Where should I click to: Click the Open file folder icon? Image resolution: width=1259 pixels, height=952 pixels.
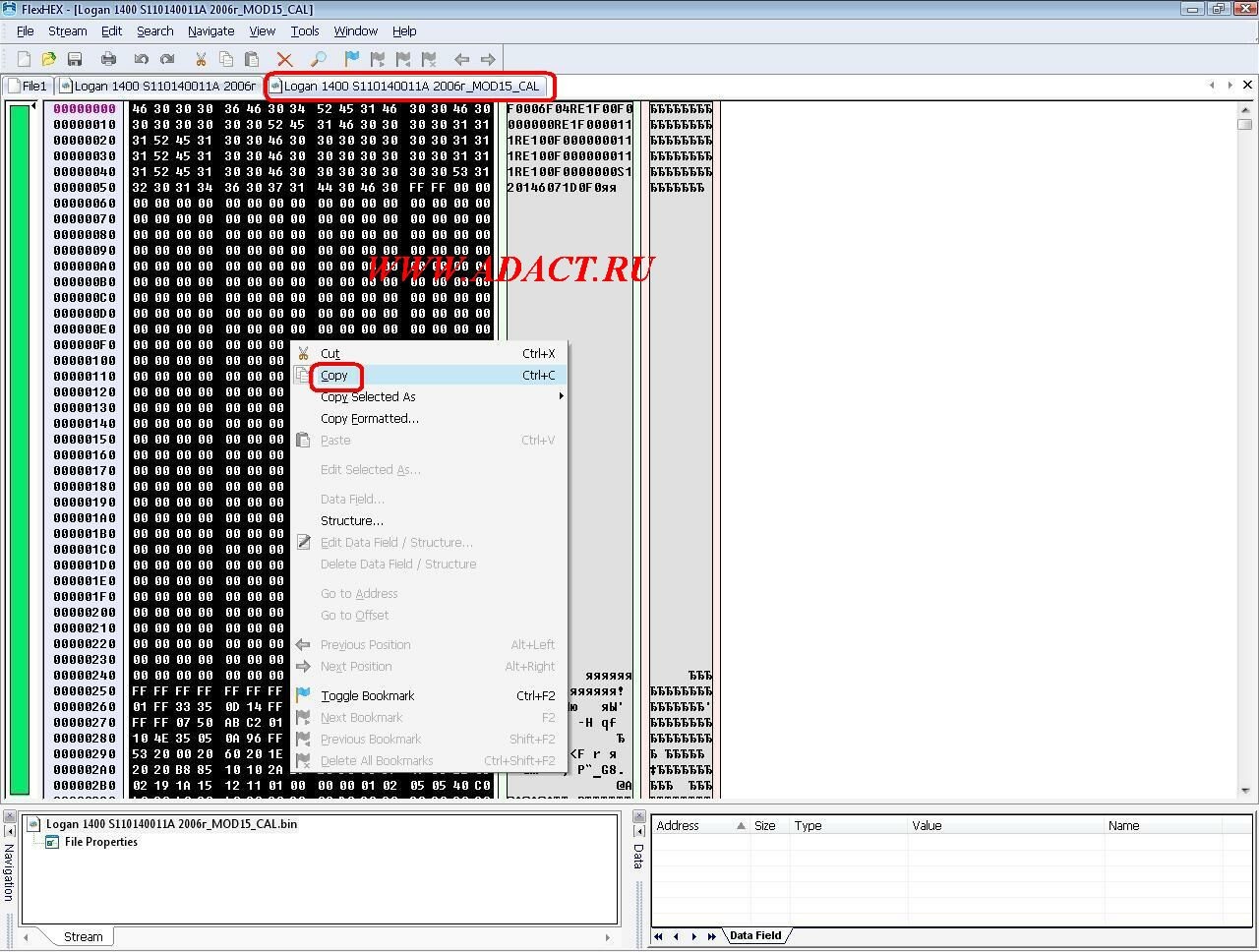pyautogui.click(x=49, y=59)
